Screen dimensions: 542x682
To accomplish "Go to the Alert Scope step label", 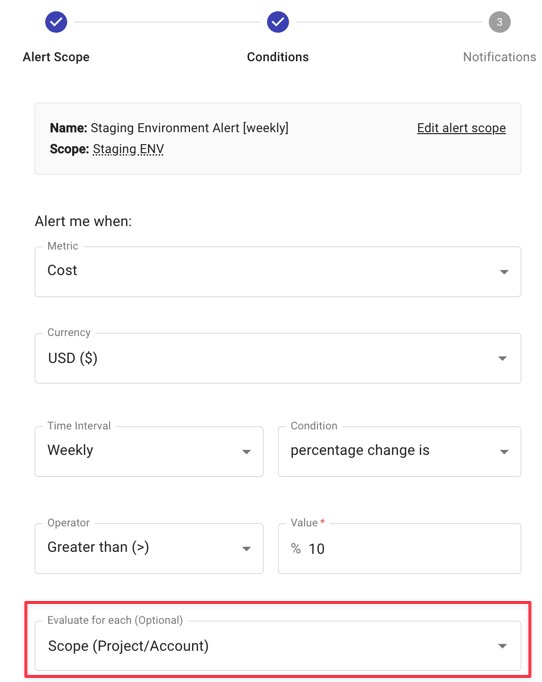I will pyautogui.click(x=56, y=57).
